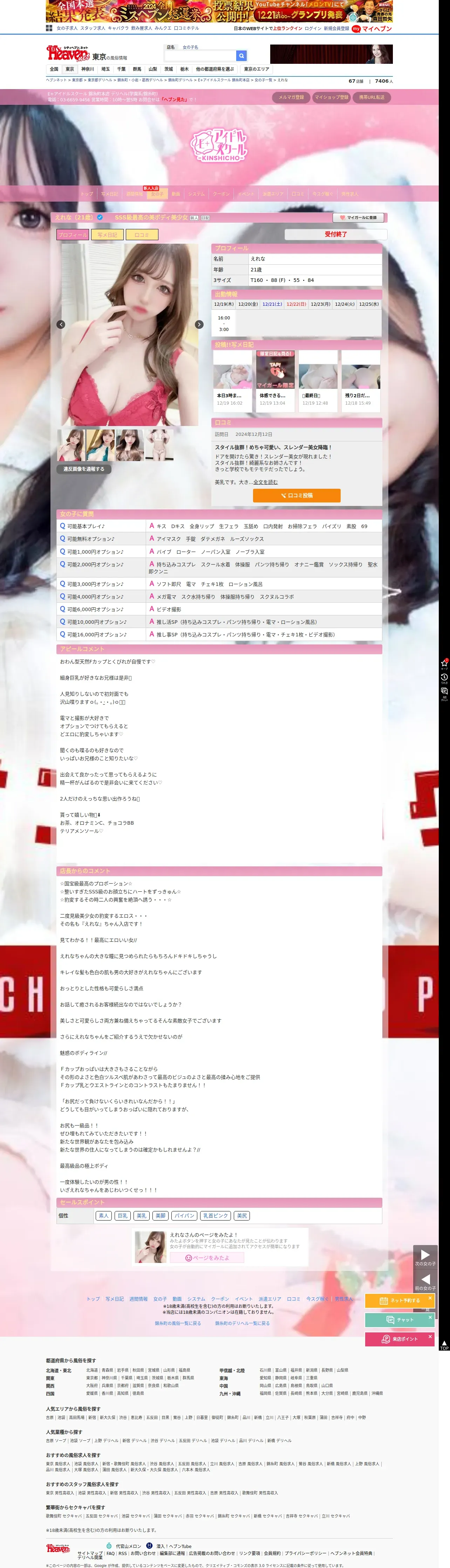The width and height of the screenshot is (450, 1568).
Task: Open the Q 可能基本プレイ question row
Action: (x=219, y=526)
